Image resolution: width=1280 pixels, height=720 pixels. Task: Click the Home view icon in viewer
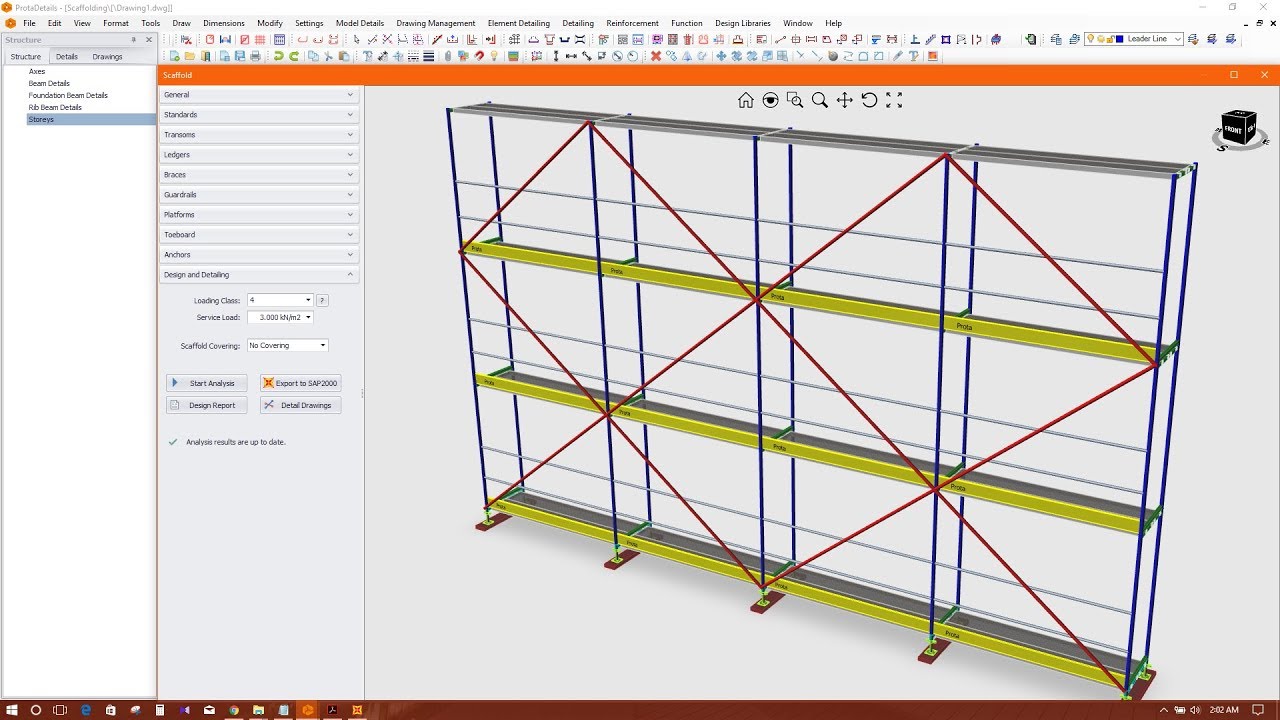pyautogui.click(x=745, y=100)
